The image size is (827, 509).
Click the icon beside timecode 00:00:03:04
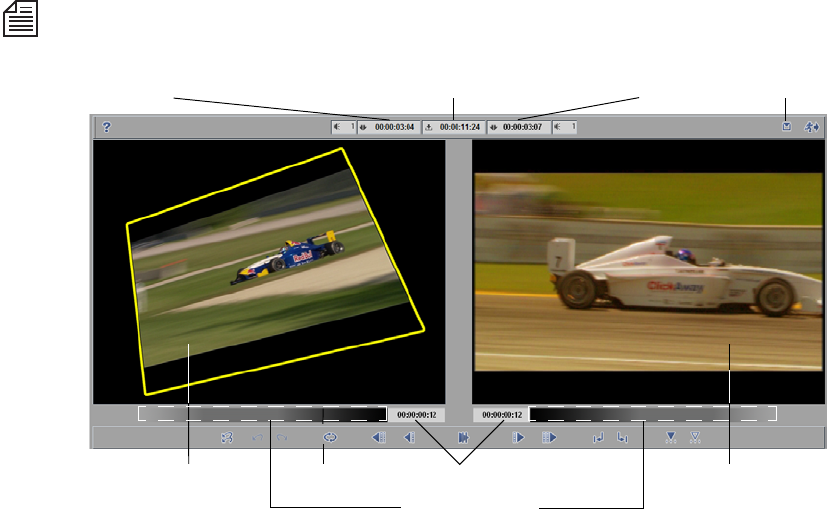363,127
